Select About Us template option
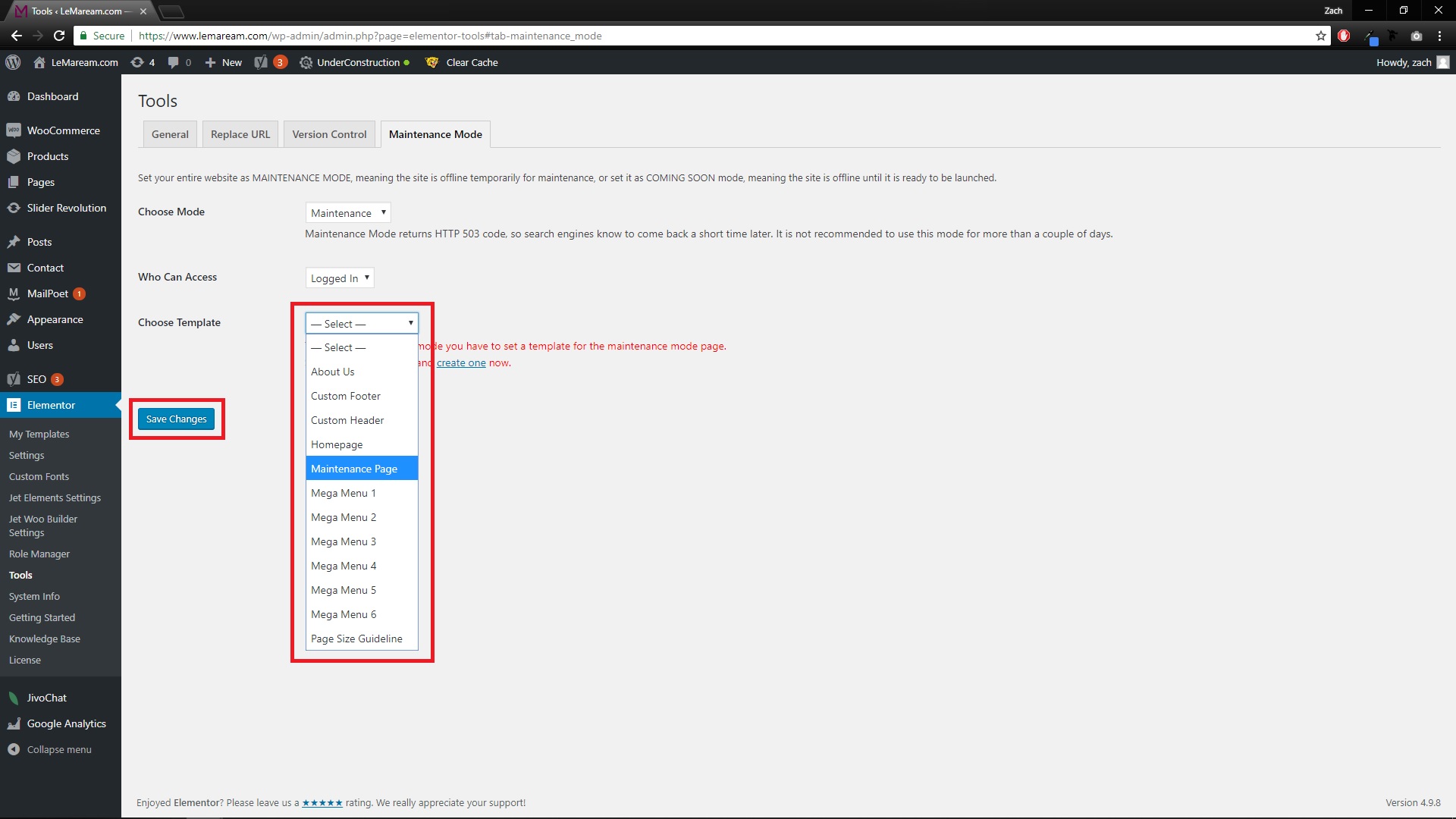 pyautogui.click(x=362, y=372)
